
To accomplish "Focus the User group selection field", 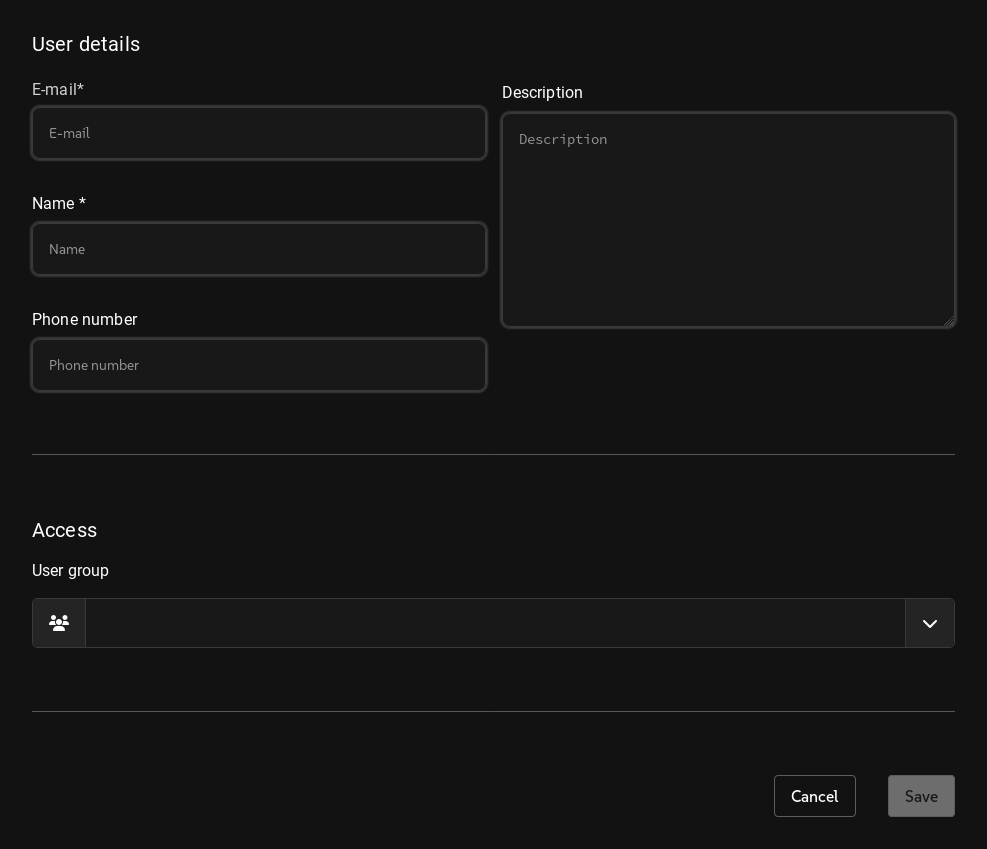I will pos(495,623).
